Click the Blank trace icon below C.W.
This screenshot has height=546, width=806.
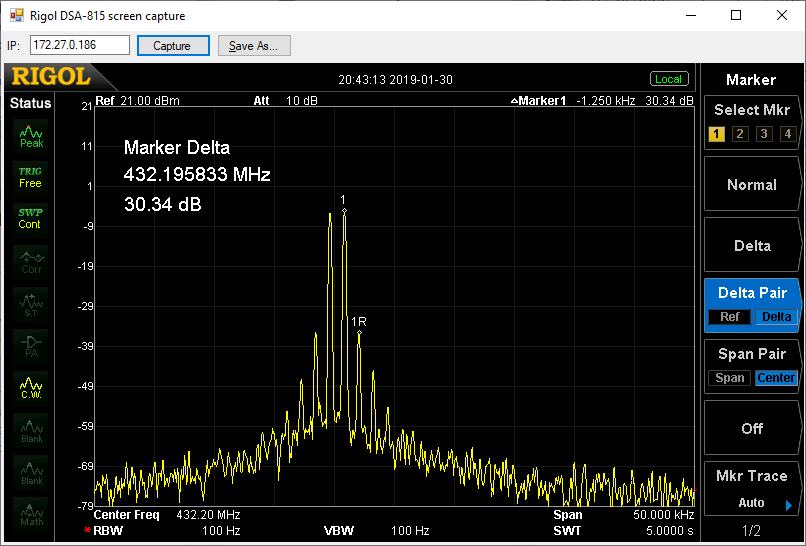(x=31, y=430)
